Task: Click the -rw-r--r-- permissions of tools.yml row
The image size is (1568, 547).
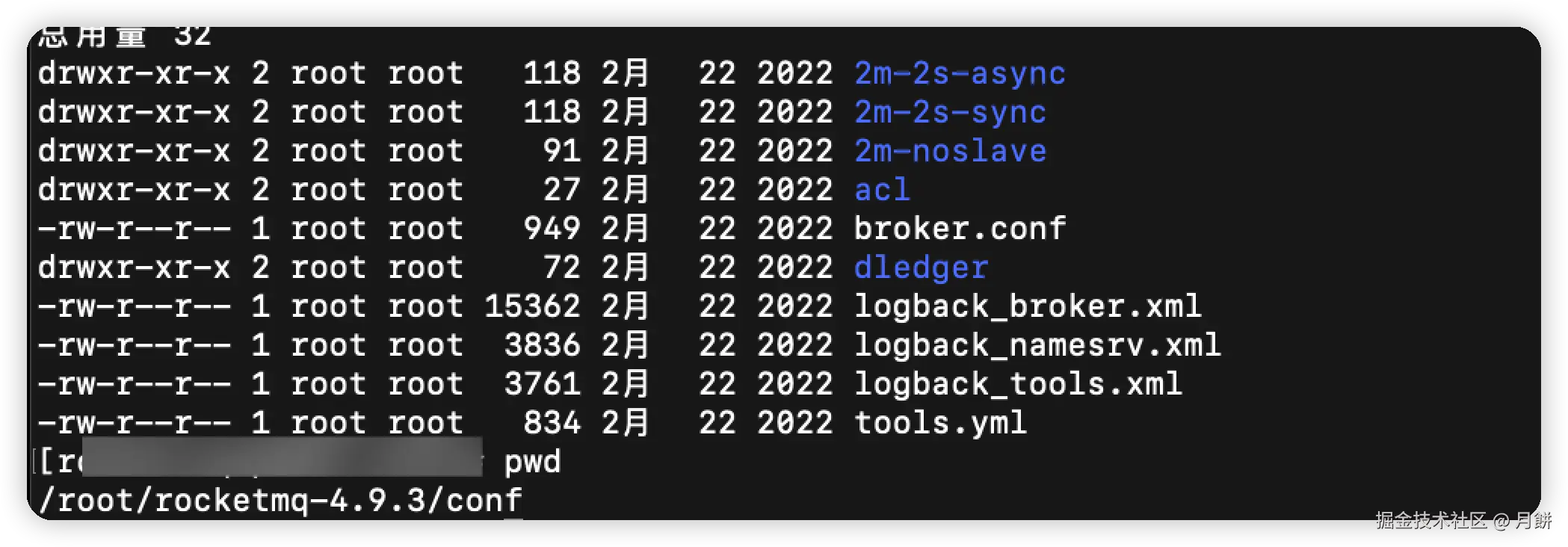Action: 134,423
